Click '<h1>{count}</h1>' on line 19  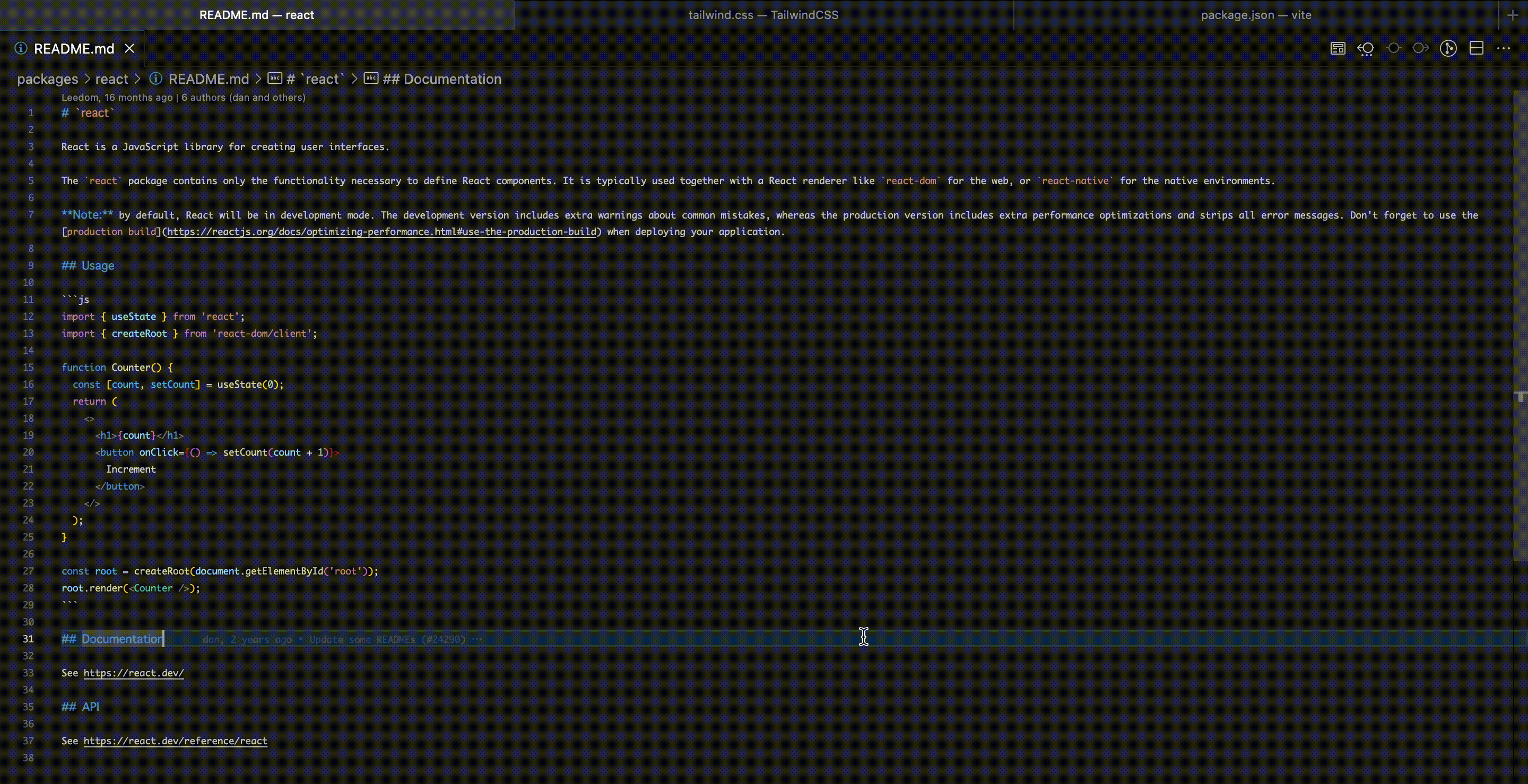click(x=140, y=435)
